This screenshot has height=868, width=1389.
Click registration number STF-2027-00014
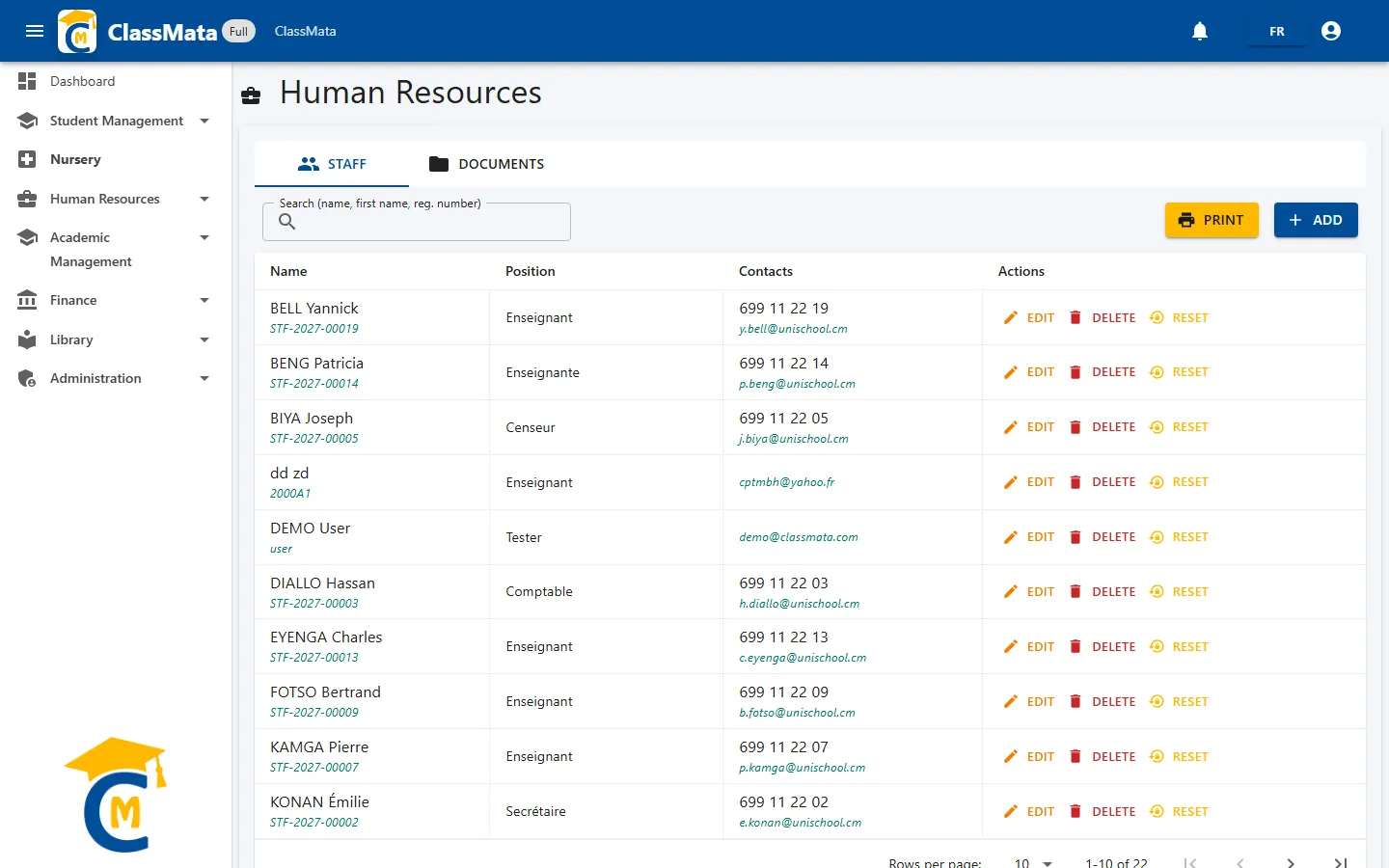(314, 384)
